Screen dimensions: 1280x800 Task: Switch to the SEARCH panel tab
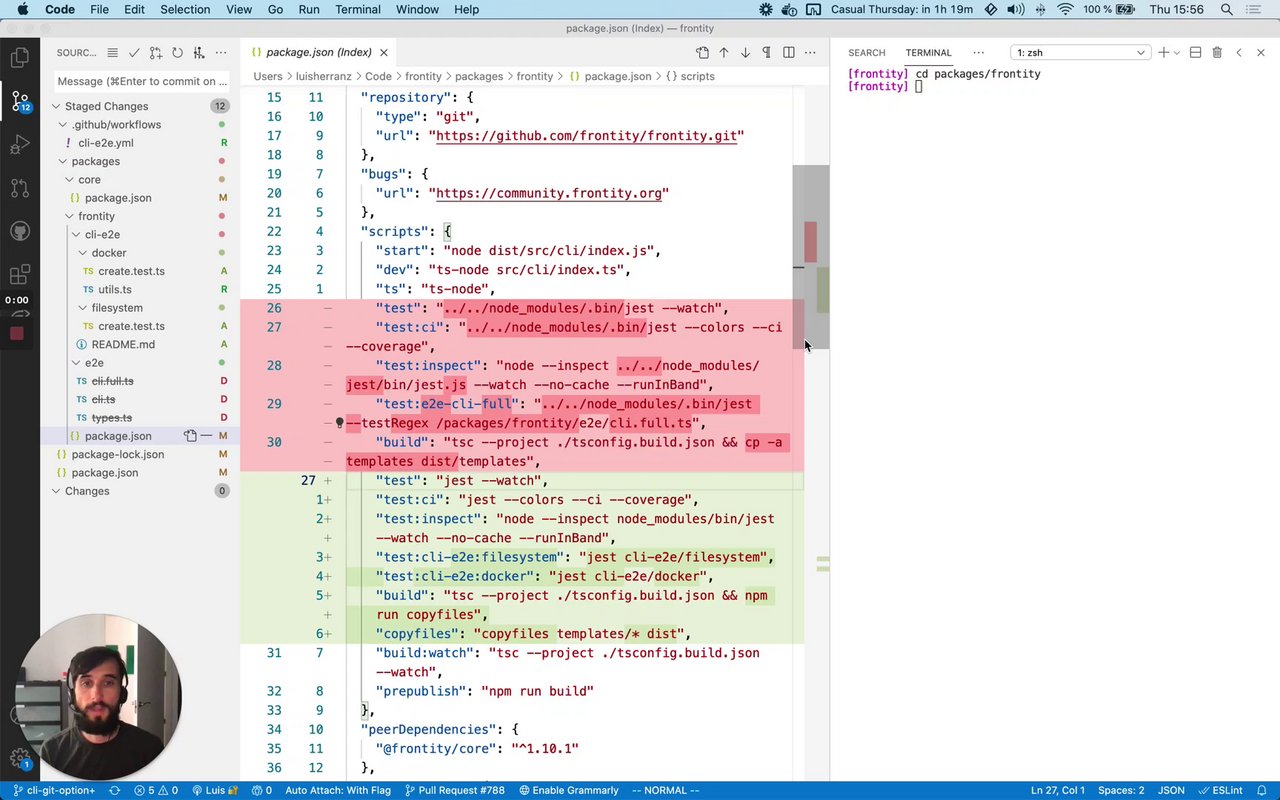[x=866, y=52]
